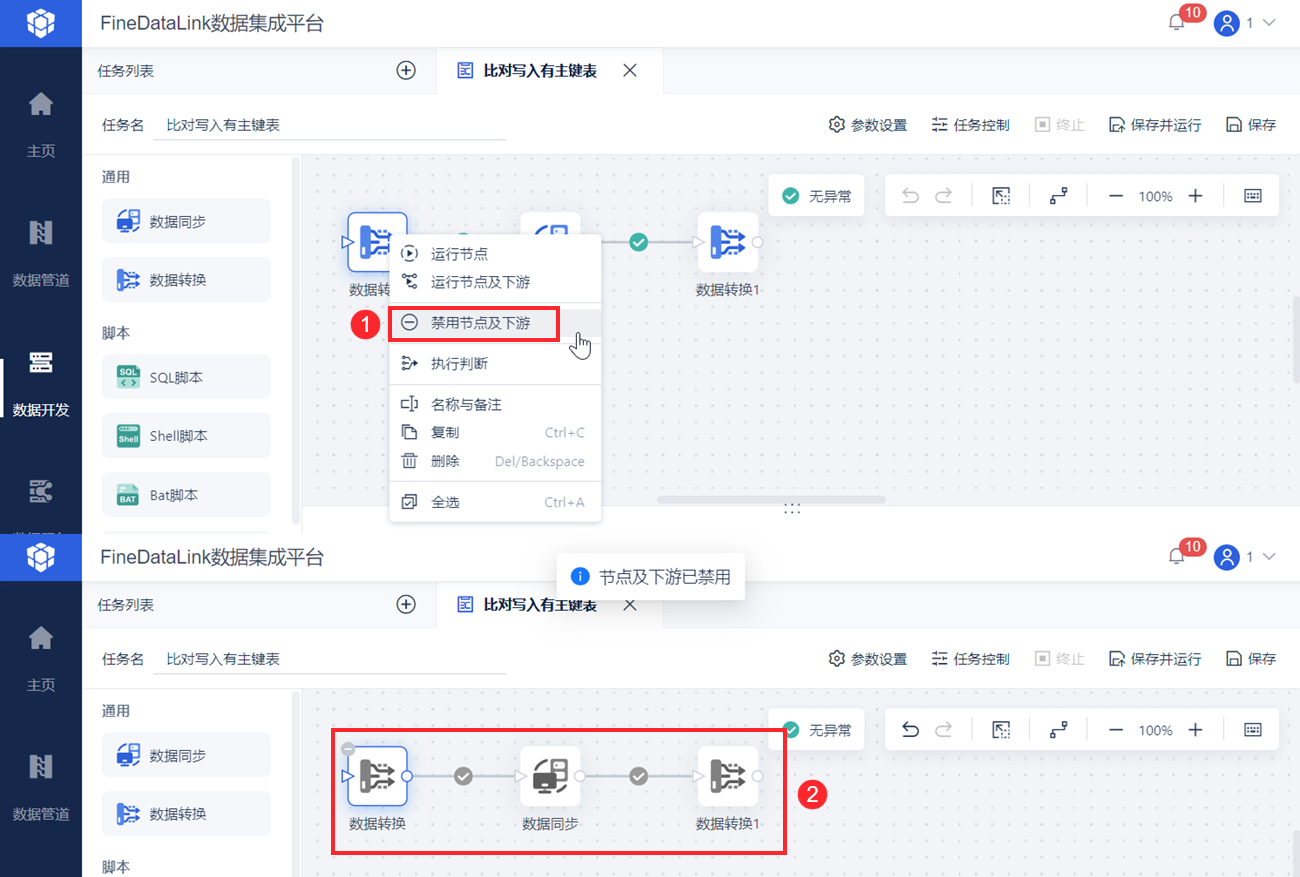Image resolution: width=1300 pixels, height=877 pixels.
Task: Click 保存 in upper window
Action: pos(1251,125)
